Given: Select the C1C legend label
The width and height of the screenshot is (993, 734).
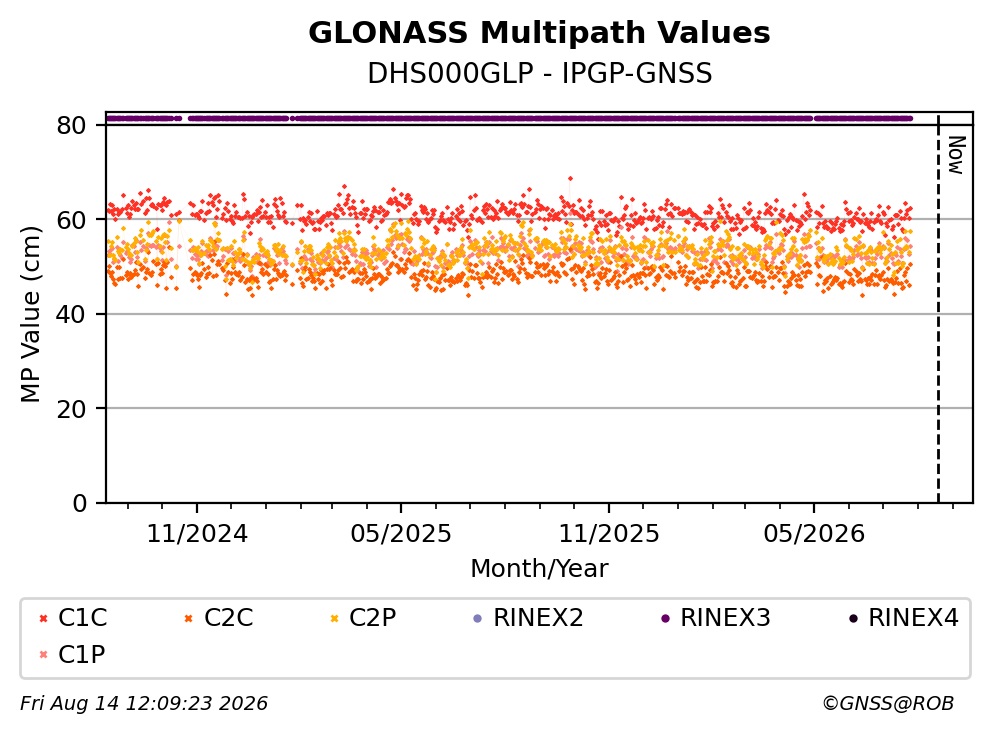Looking at the screenshot, I should 82,617.
